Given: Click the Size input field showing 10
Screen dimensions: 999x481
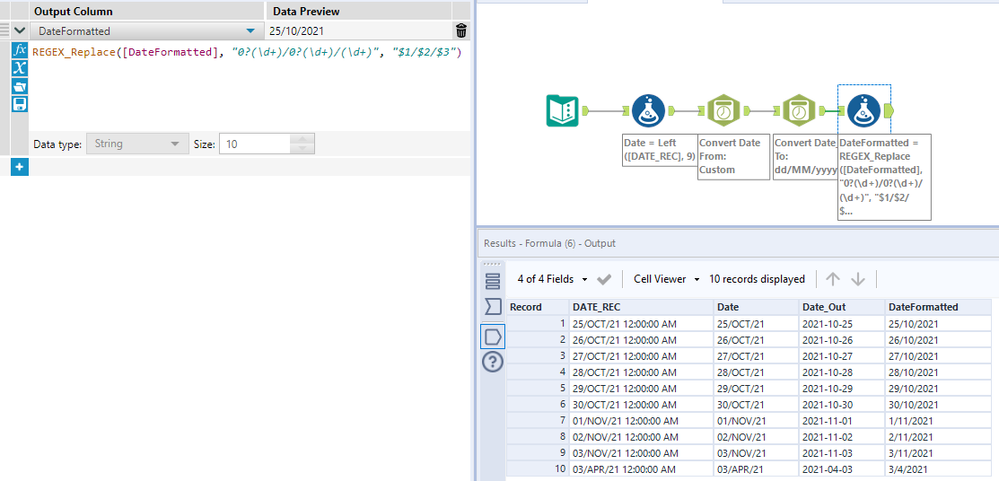Looking at the screenshot, I should tap(255, 144).
